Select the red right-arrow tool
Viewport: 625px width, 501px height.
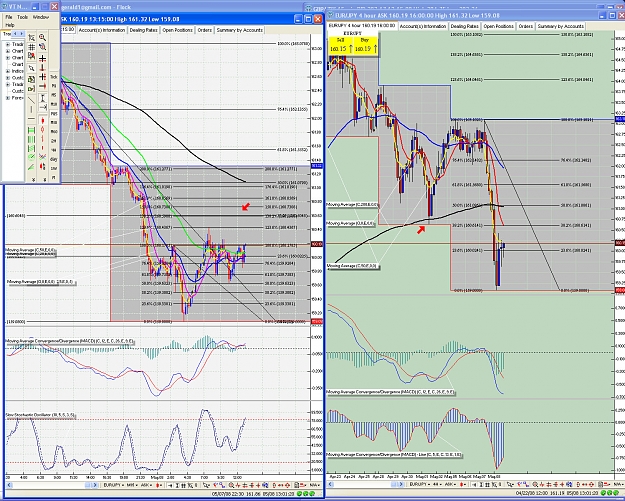(43, 86)
